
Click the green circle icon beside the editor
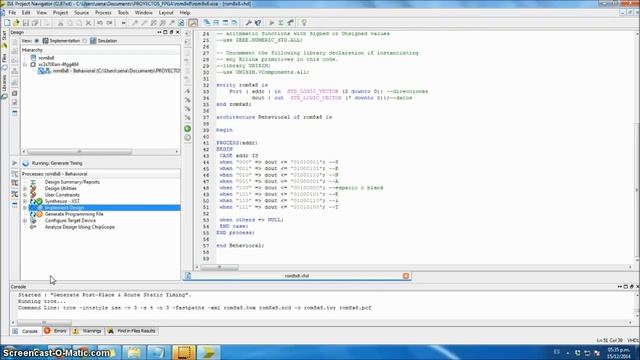pos(187,129)
